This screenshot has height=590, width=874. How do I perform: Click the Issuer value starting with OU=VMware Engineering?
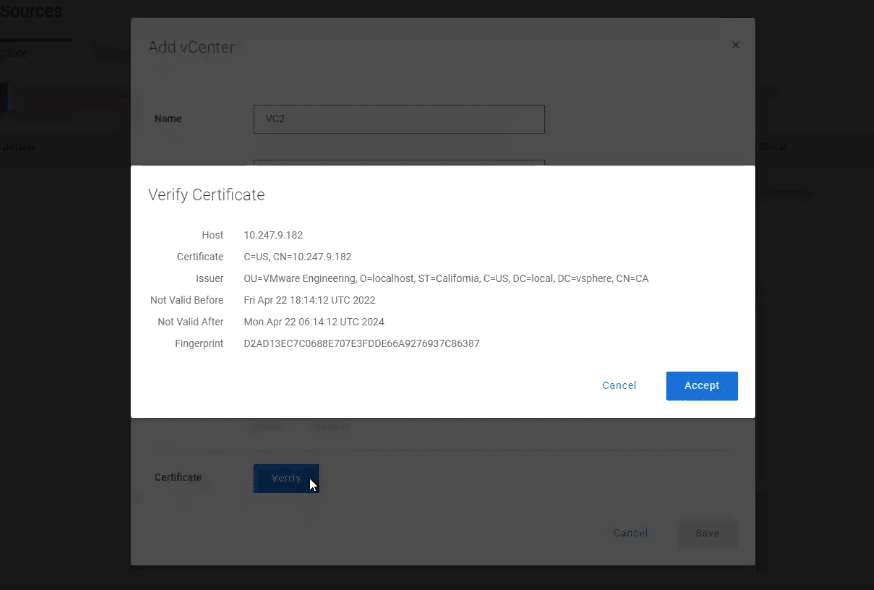pyautogui.click(x=446, y=278)
